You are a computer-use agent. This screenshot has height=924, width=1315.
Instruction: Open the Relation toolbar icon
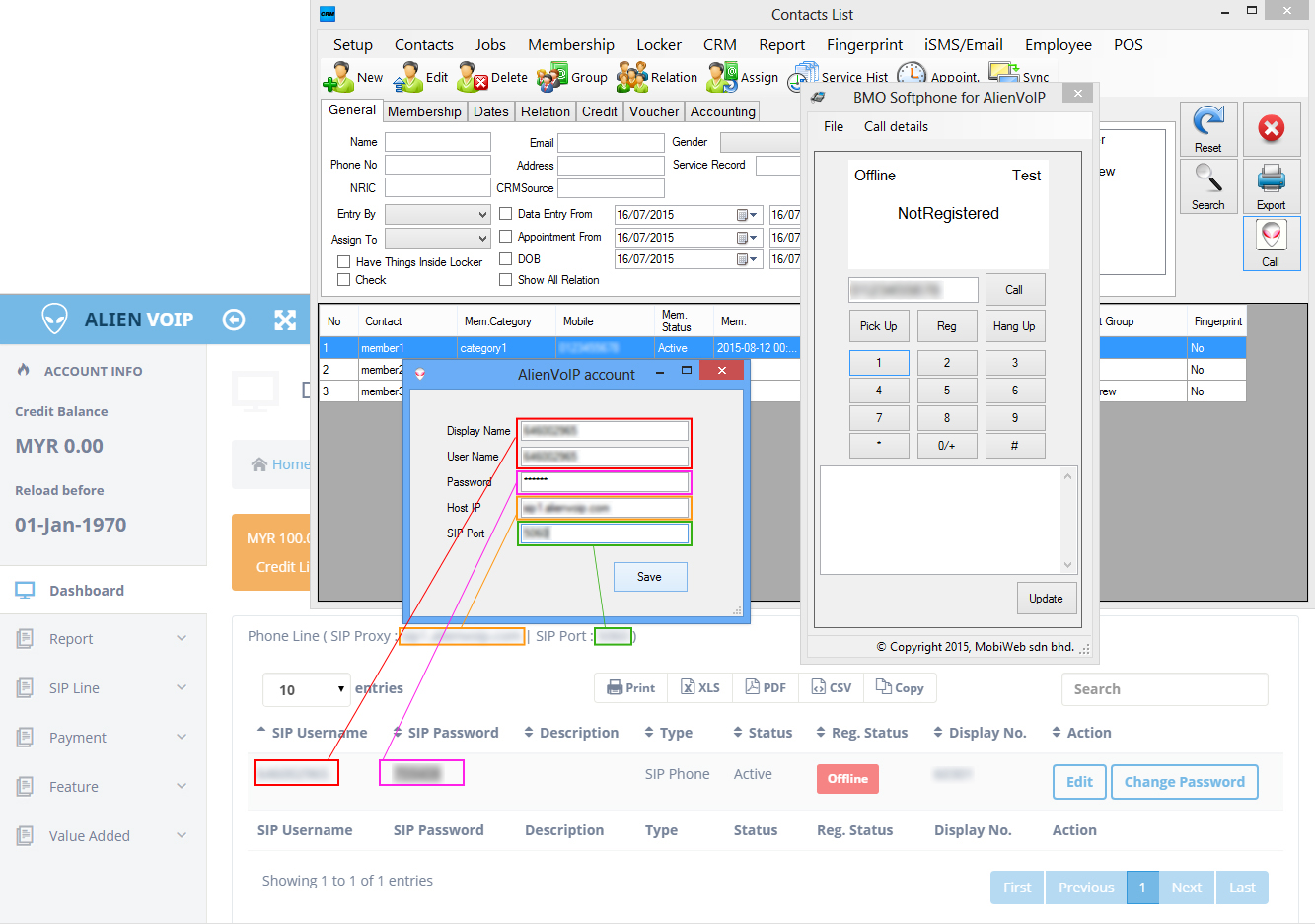632,77
